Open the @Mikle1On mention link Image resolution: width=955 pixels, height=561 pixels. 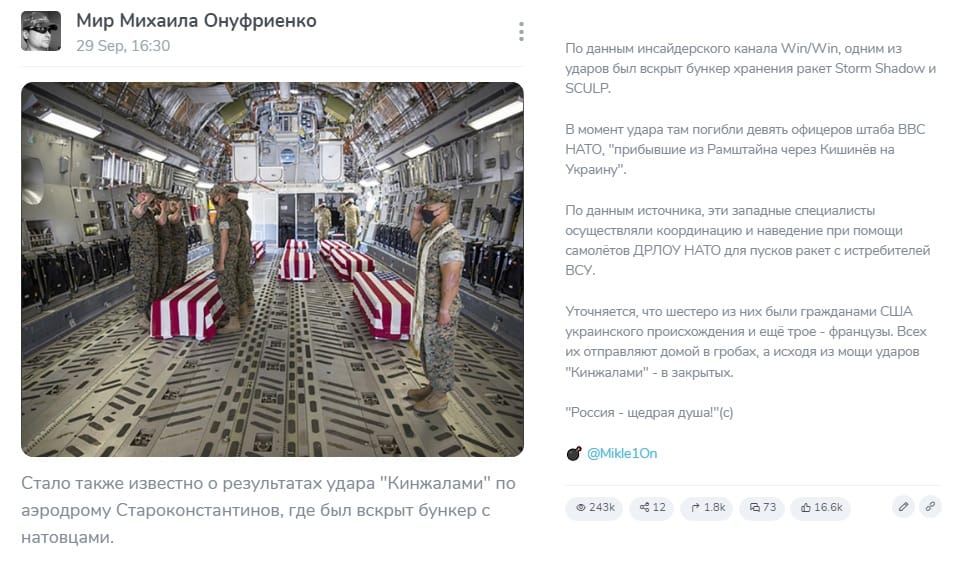click(622, 453)
